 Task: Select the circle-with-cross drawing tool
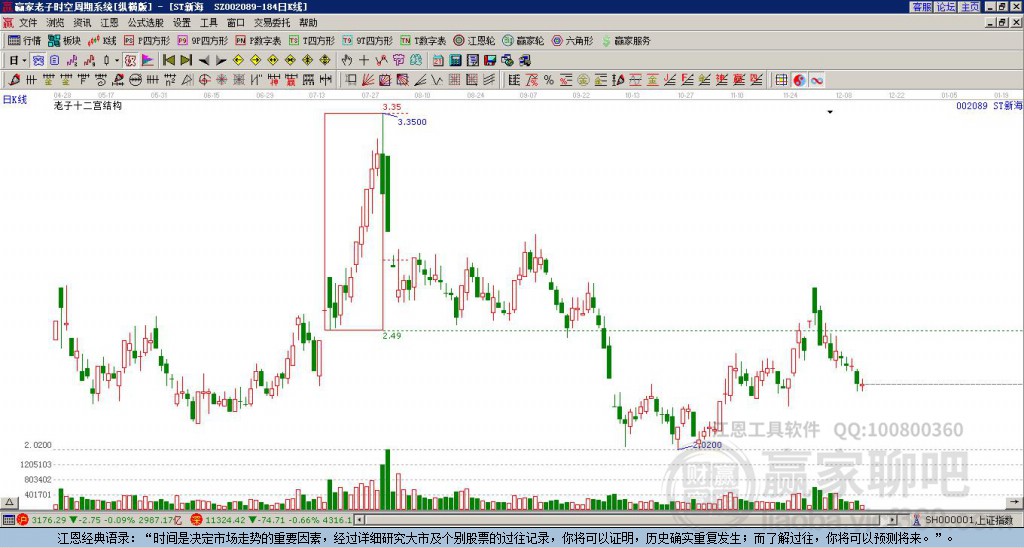204,80
